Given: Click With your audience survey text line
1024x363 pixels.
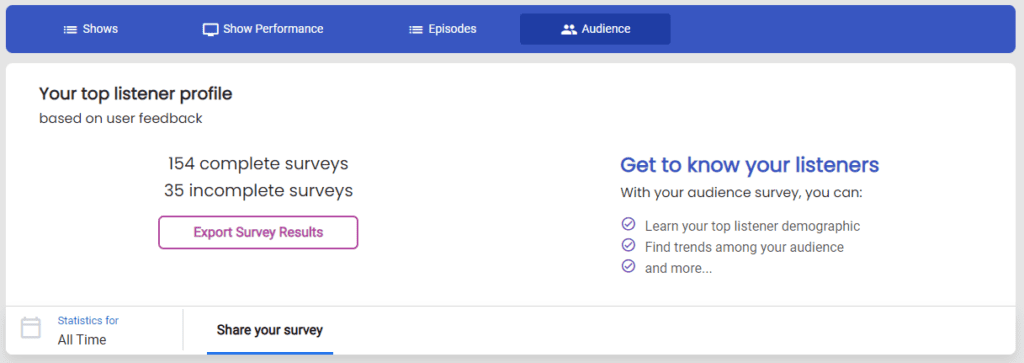Looking at the screenshot, I should 741,194.
